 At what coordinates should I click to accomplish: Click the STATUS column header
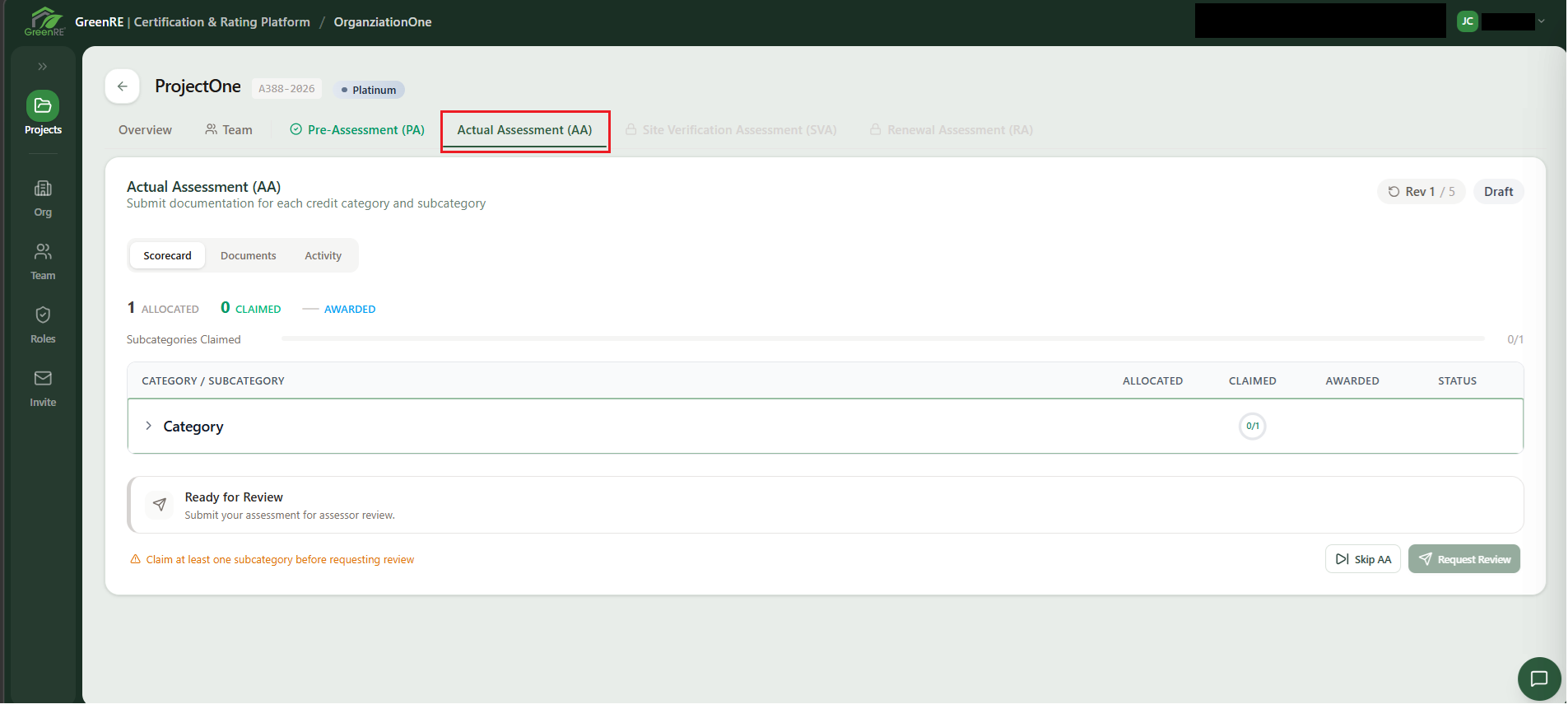pos(1457,381)
